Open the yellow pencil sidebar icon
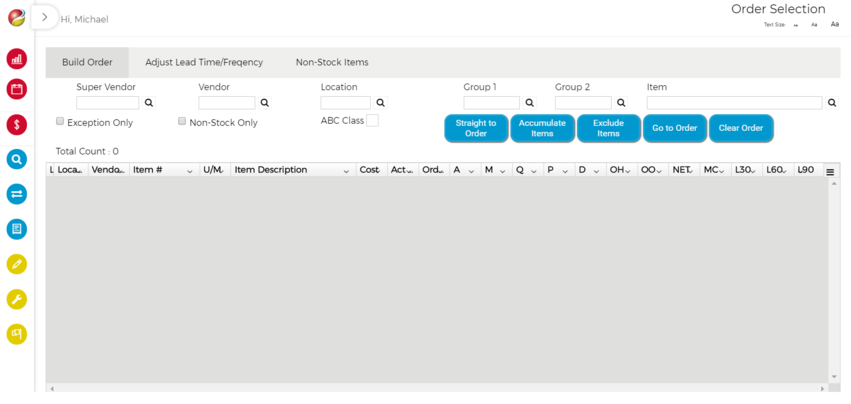Image resolution: width=851 pixels, height=404 pixels. [x=17, y=264]
